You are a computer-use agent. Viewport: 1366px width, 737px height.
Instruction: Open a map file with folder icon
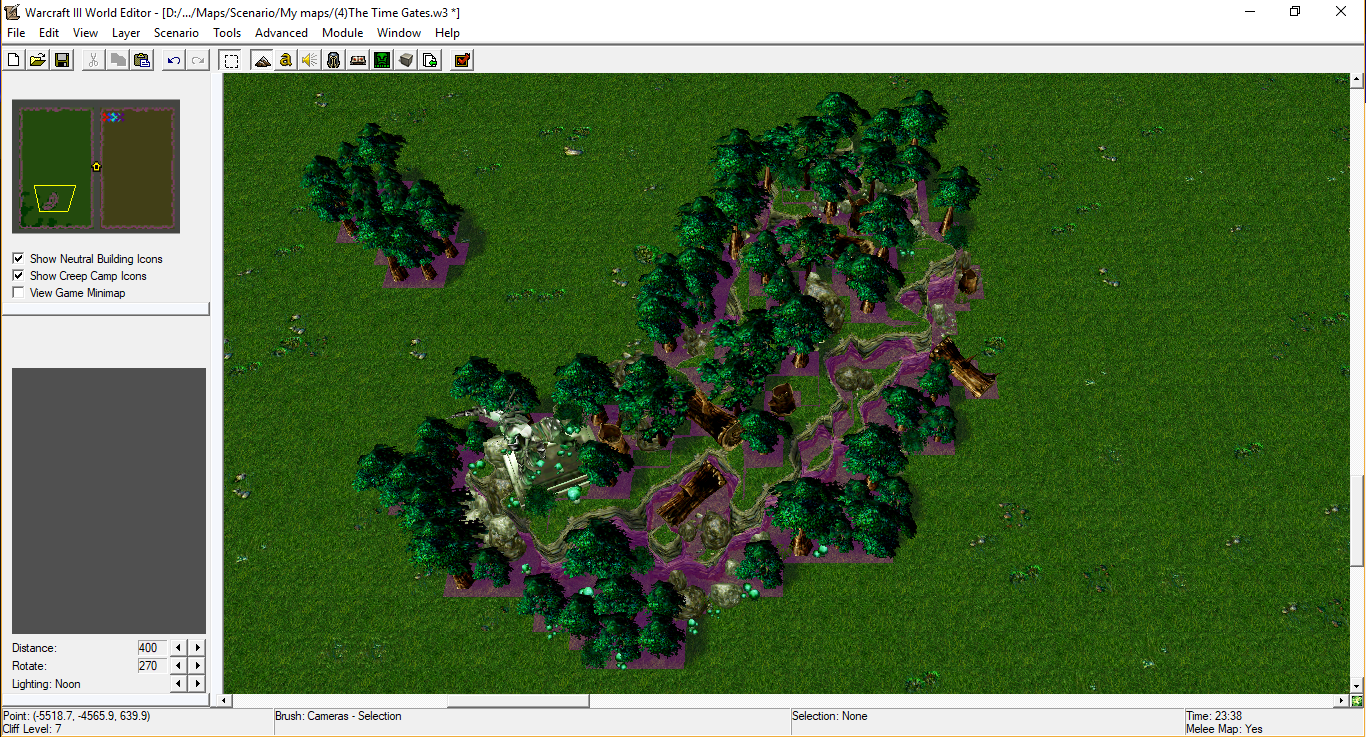pyautogui.click(x=38, y=60)
